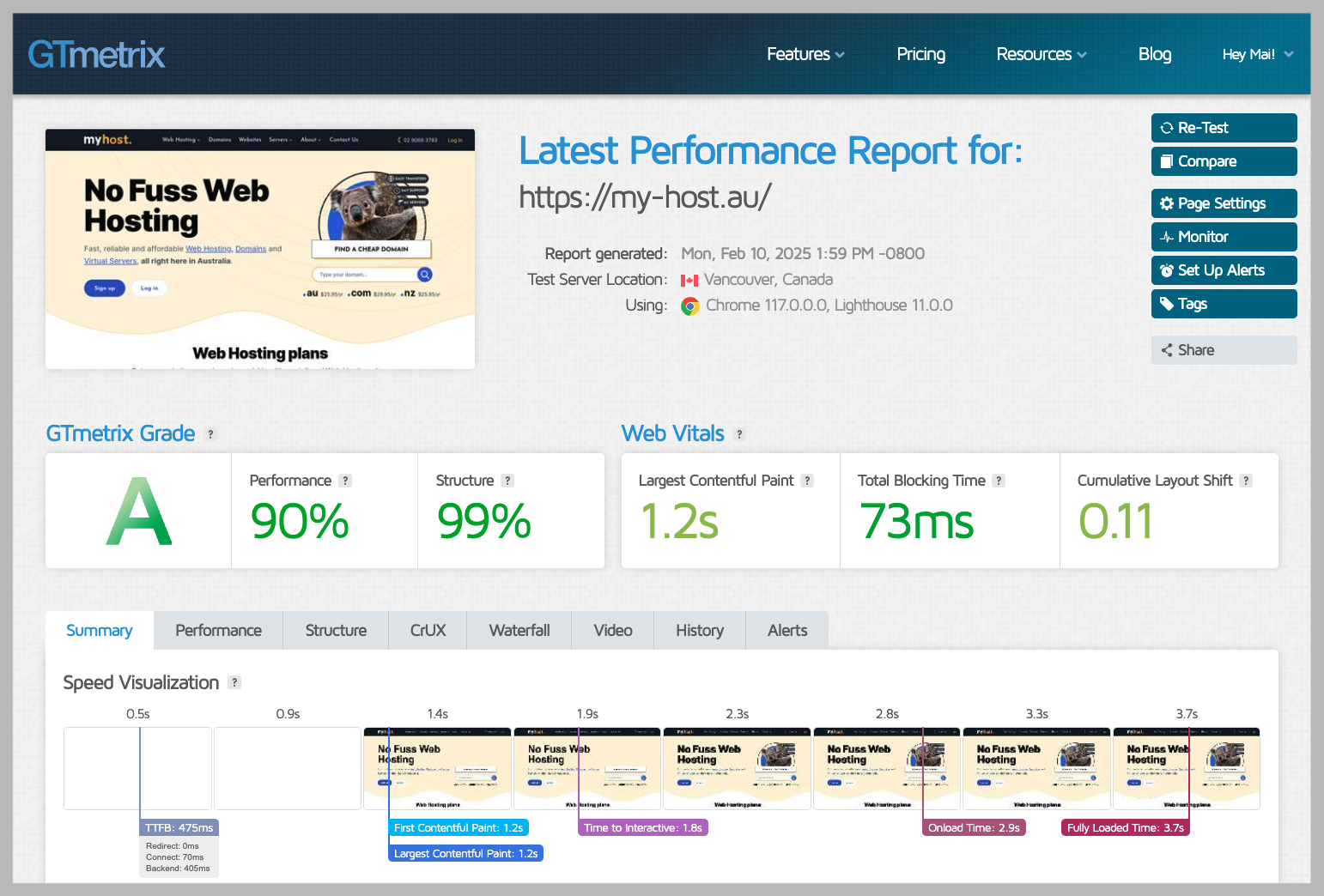This screenshot has height=896, width=1324.
Task: Open the Hey Mai! account menu
Action: pos(1257,55)
